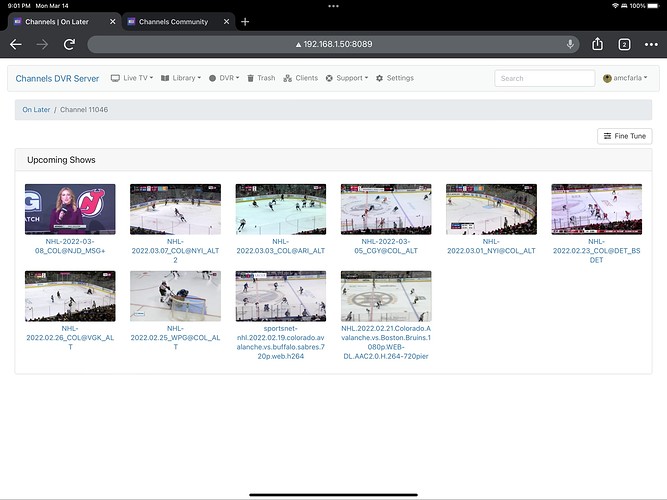This screenshot has height=500, width=667.
Task: Open the tab switcher showing 2 tabs
Action: pyautogui.click(x=624, y=44)
